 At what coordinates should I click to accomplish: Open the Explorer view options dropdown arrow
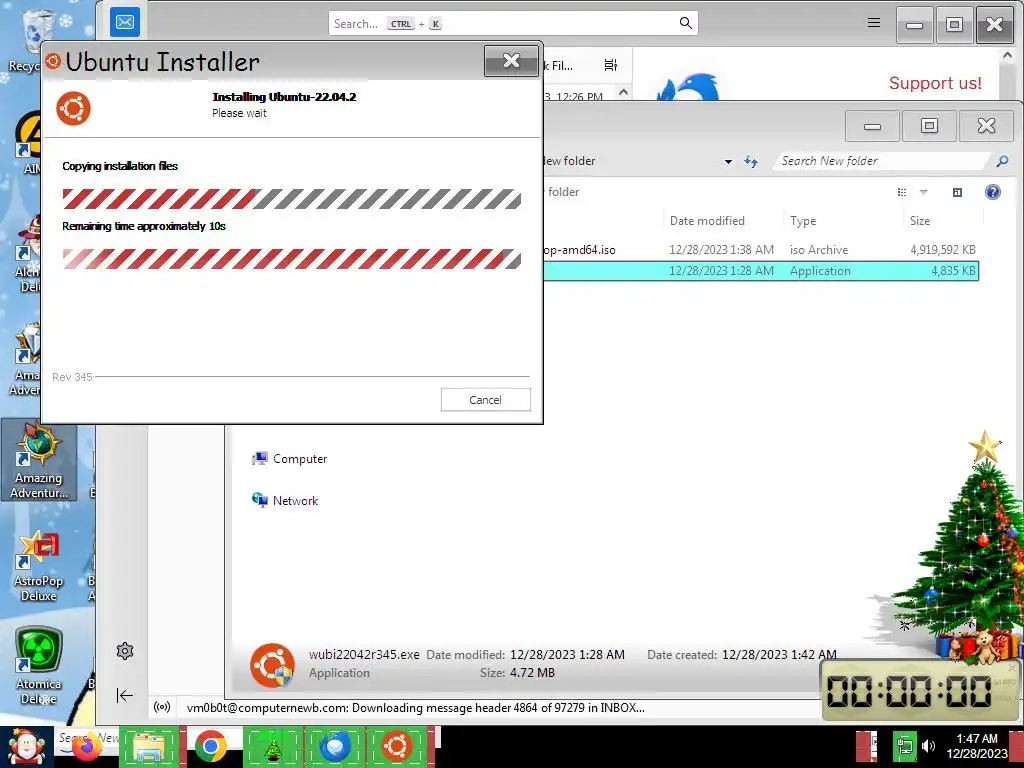click(x=923, y=192)
